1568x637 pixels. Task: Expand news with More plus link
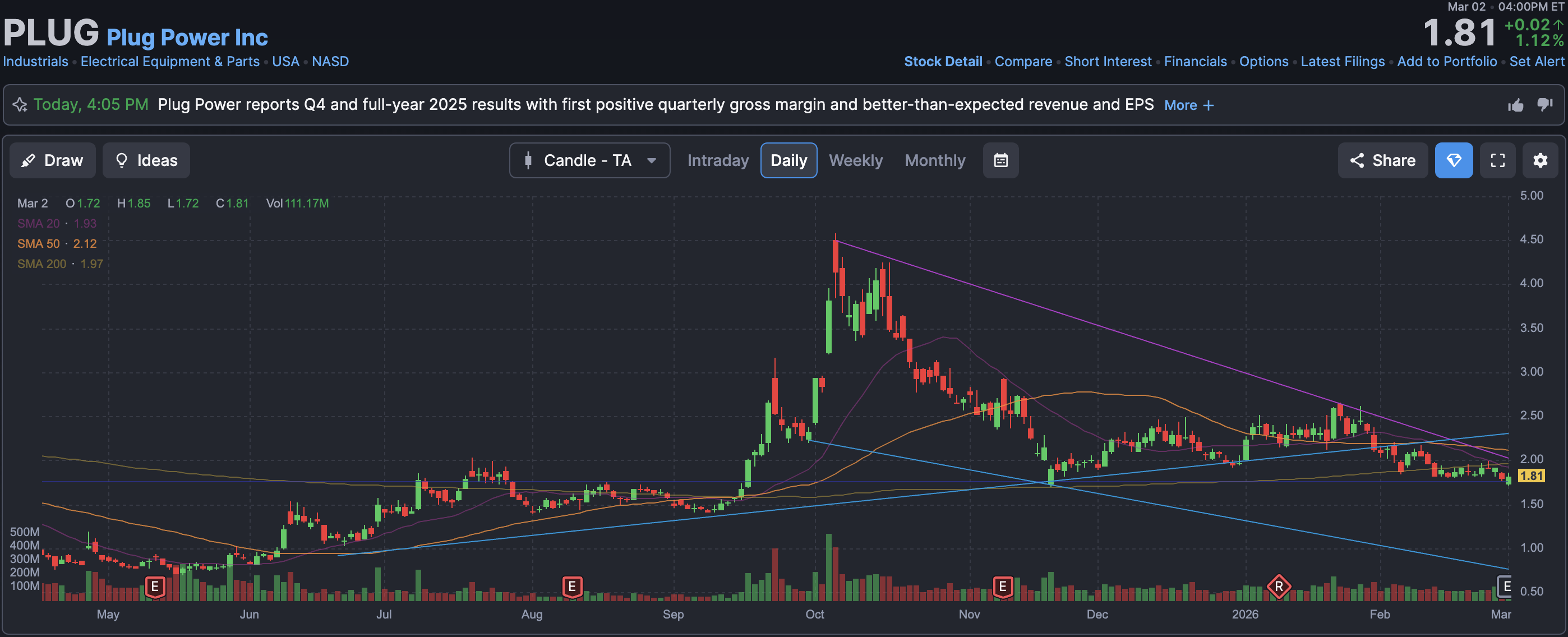pyautogui.click(x=1188, y=105)
